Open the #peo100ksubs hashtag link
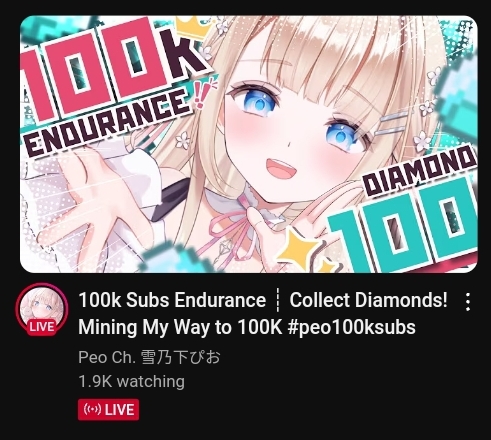The image size is (491, 440). click(x=351, y=327)
